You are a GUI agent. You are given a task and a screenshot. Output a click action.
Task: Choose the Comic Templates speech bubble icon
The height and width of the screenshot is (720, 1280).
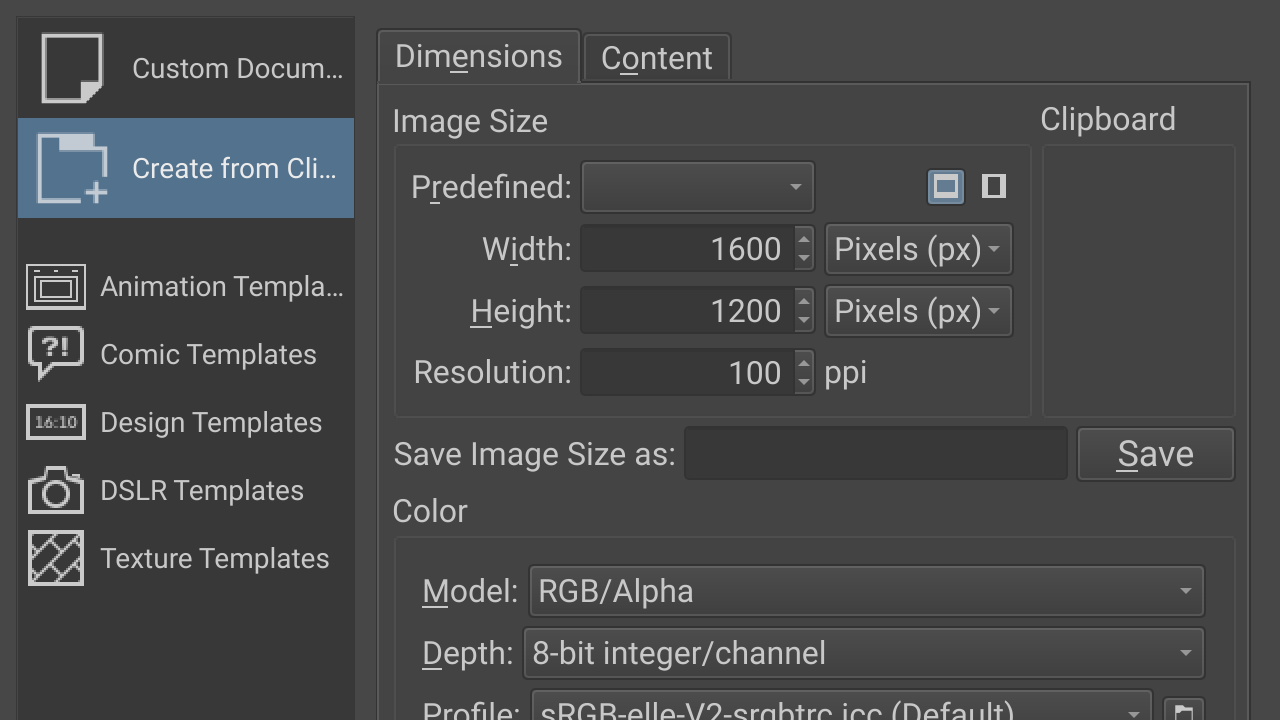(x=56, y=354)
